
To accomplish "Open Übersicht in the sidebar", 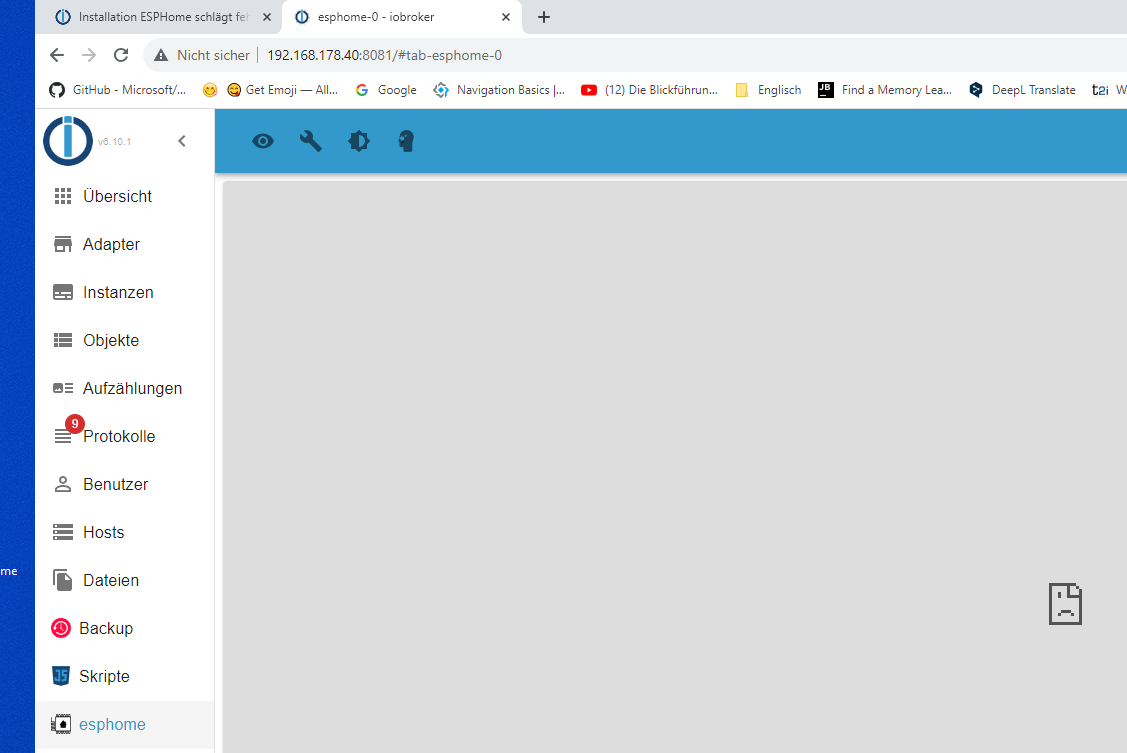I will [x=124, y=196].
